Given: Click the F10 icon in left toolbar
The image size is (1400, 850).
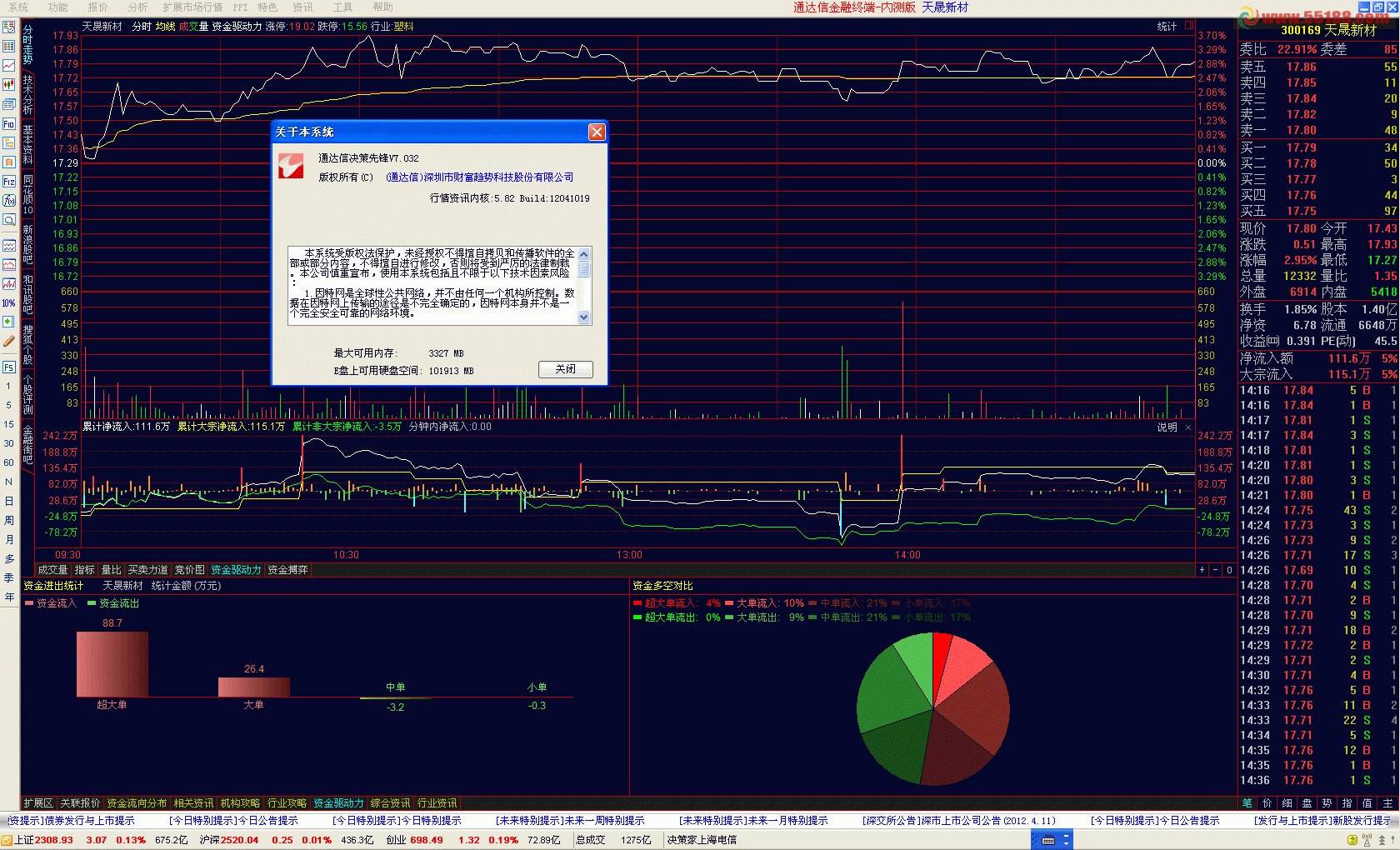Looking at the screenshot, I should 9,123.
